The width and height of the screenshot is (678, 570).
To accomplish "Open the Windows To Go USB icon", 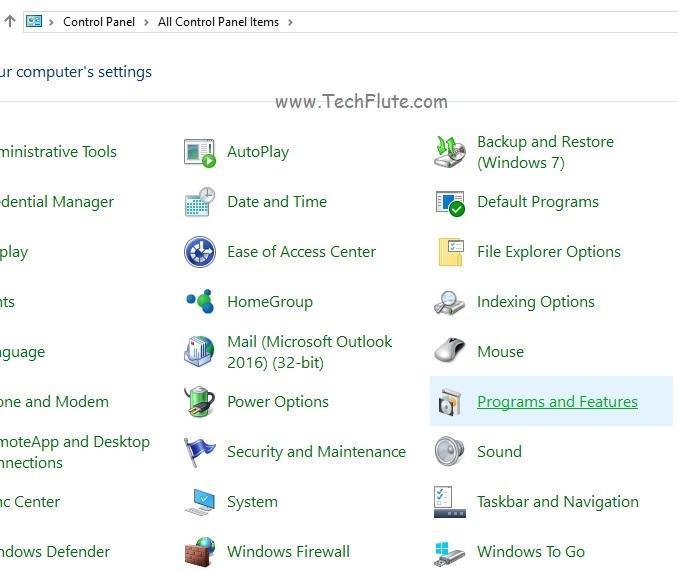I will click(449, 553).
